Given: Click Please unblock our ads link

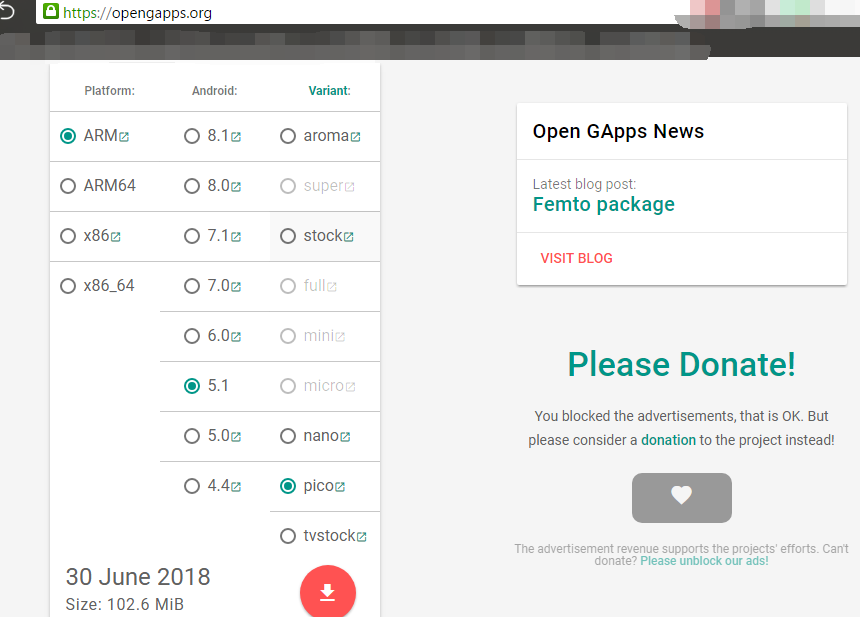Looking at the screenshot, I should point(704,561).
